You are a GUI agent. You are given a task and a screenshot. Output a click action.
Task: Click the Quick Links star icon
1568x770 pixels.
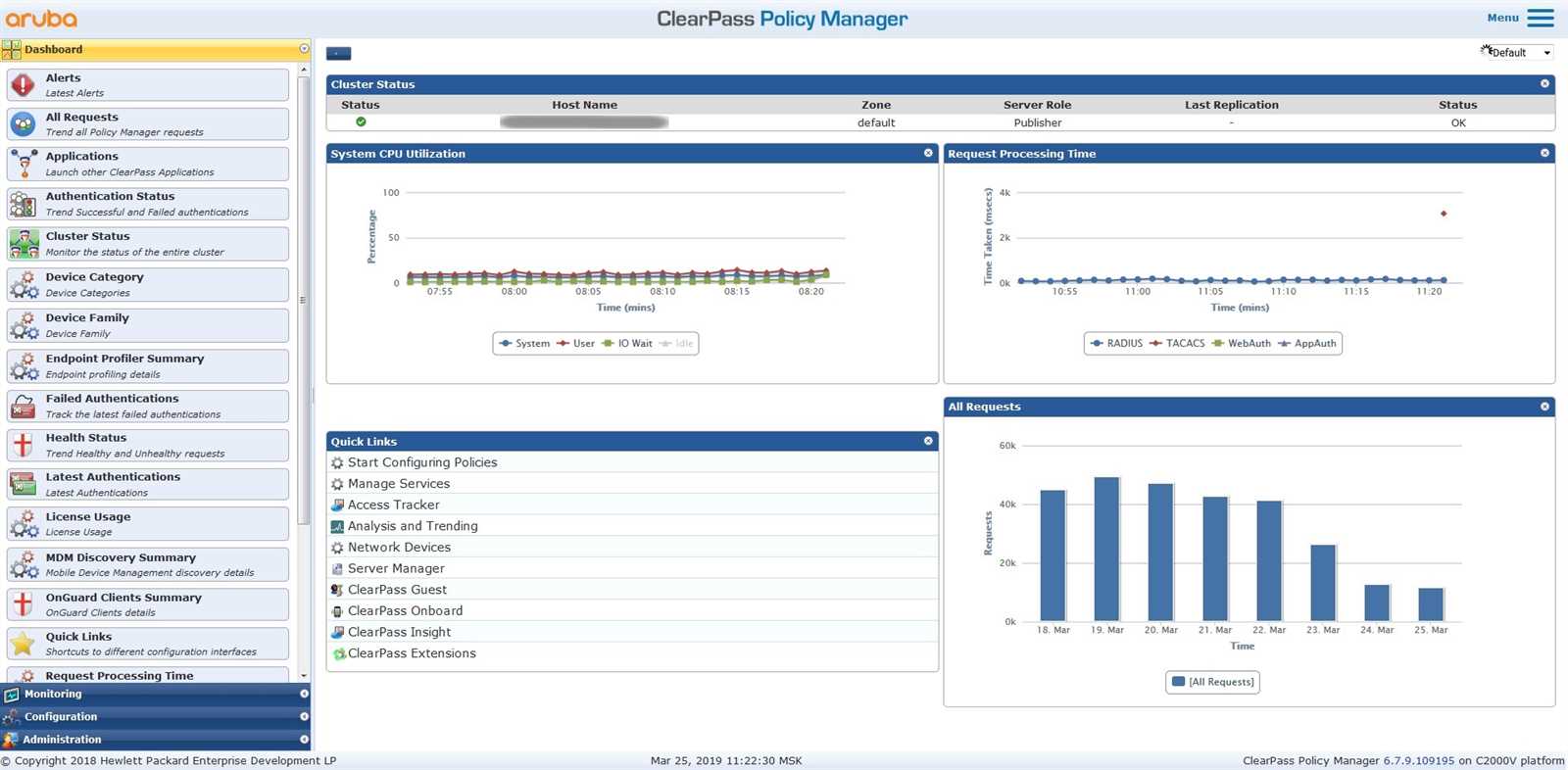[x=23, y=644]
